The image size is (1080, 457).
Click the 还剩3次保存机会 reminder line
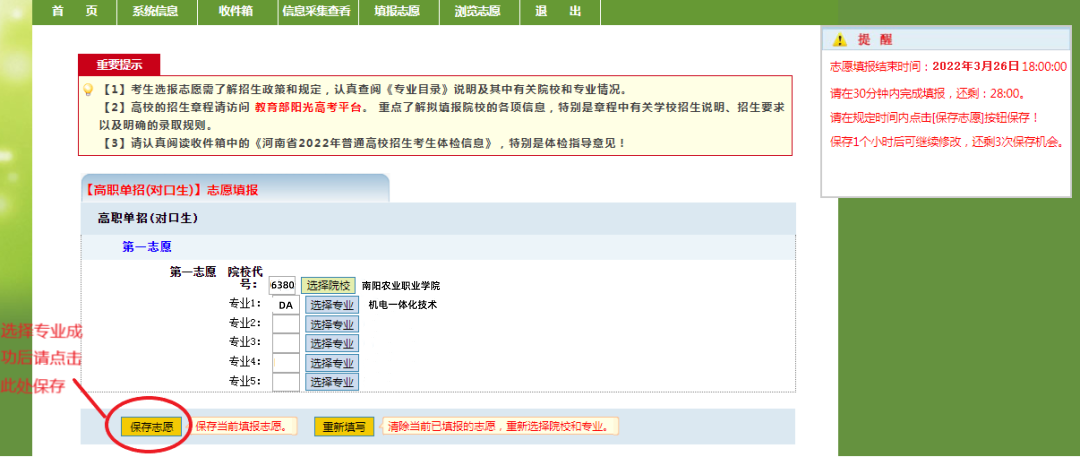(x=948, y=142)
